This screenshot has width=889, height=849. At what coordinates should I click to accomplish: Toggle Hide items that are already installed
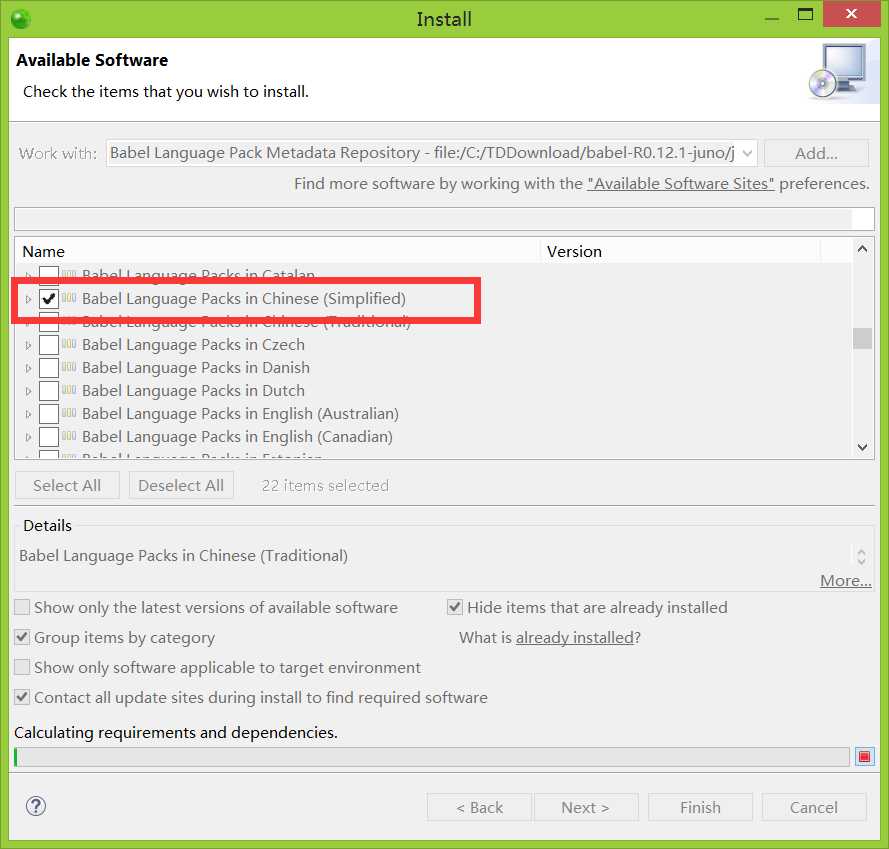pyautogui.click(x=455, y=607)
